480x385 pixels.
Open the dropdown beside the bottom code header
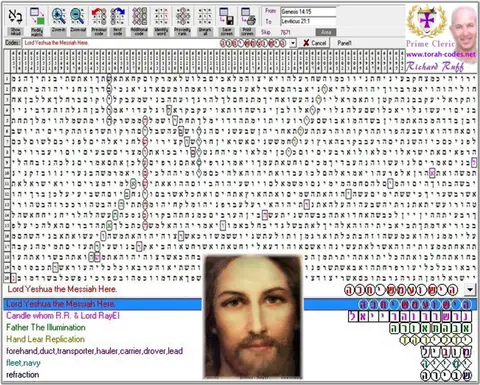click(469, 290)
